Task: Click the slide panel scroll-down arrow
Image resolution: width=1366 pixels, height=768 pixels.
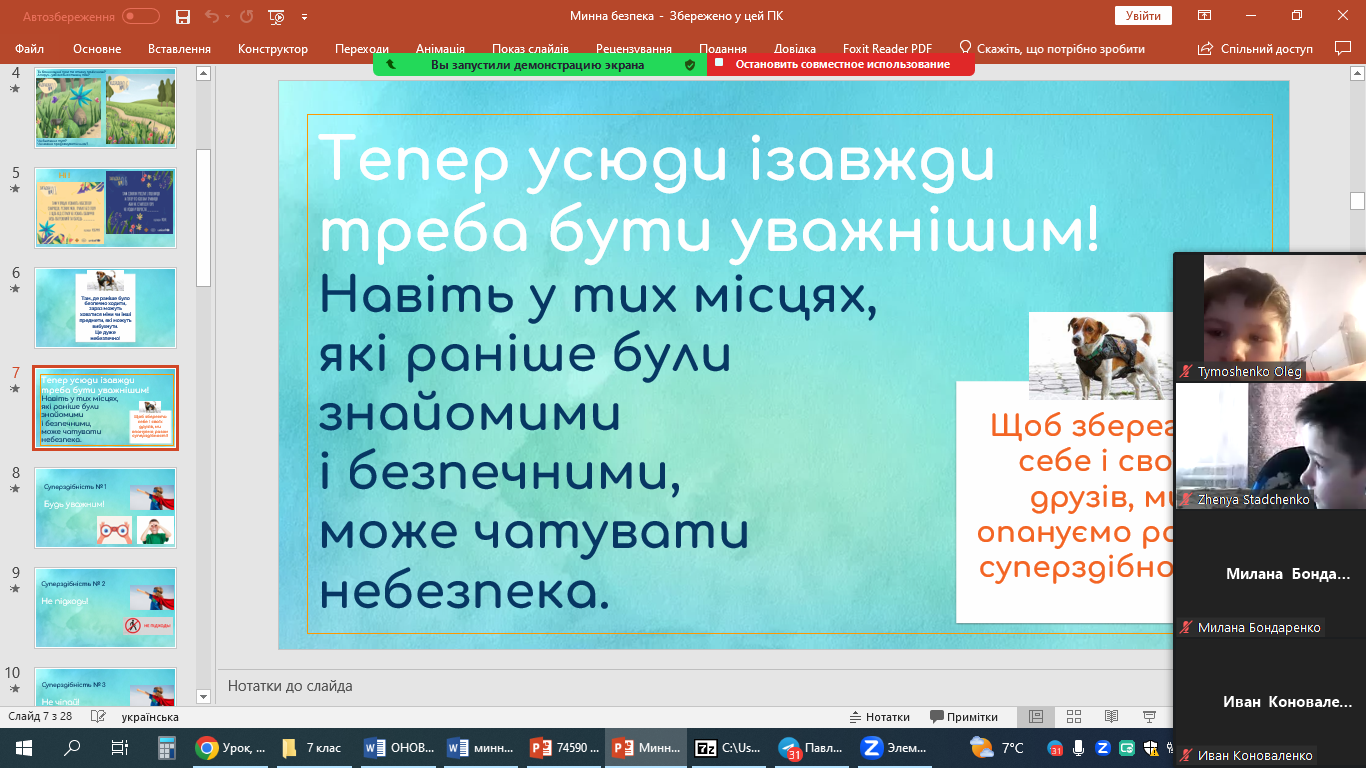Action: [203, 696]
